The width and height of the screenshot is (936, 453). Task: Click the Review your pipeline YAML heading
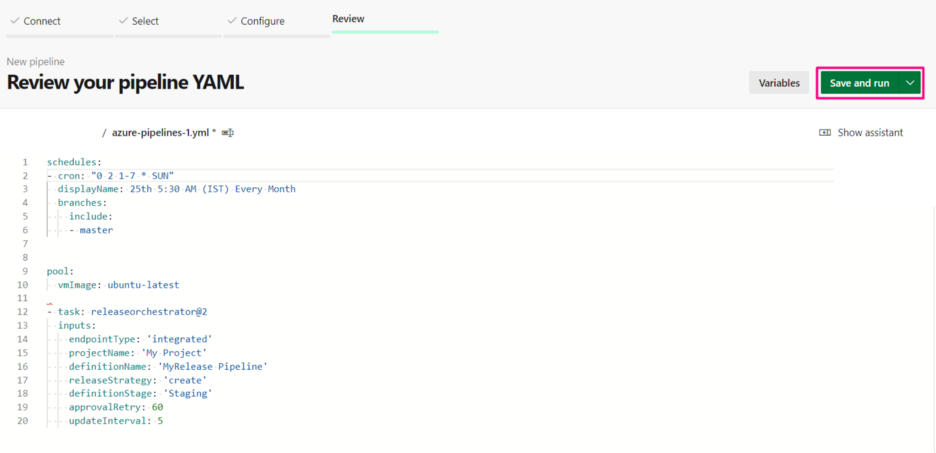(125, 83)
